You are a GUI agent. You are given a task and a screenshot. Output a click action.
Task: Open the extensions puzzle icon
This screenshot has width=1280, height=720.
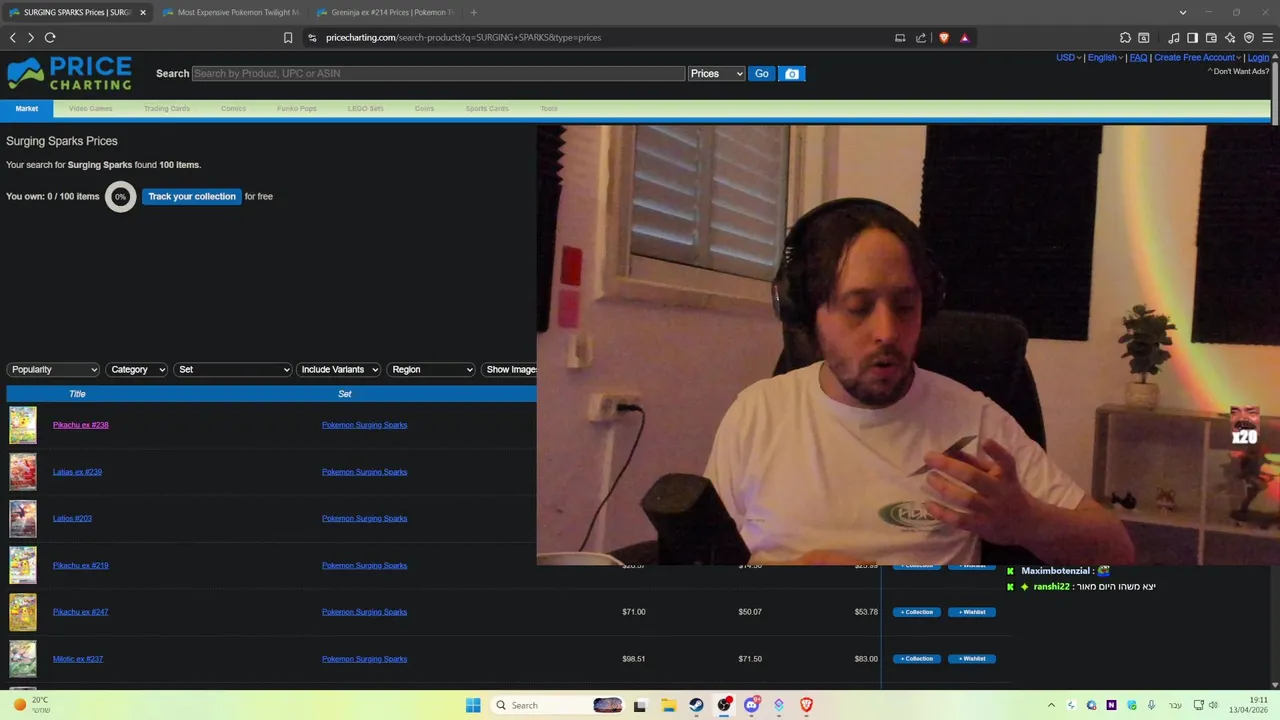coord(1125,38)
